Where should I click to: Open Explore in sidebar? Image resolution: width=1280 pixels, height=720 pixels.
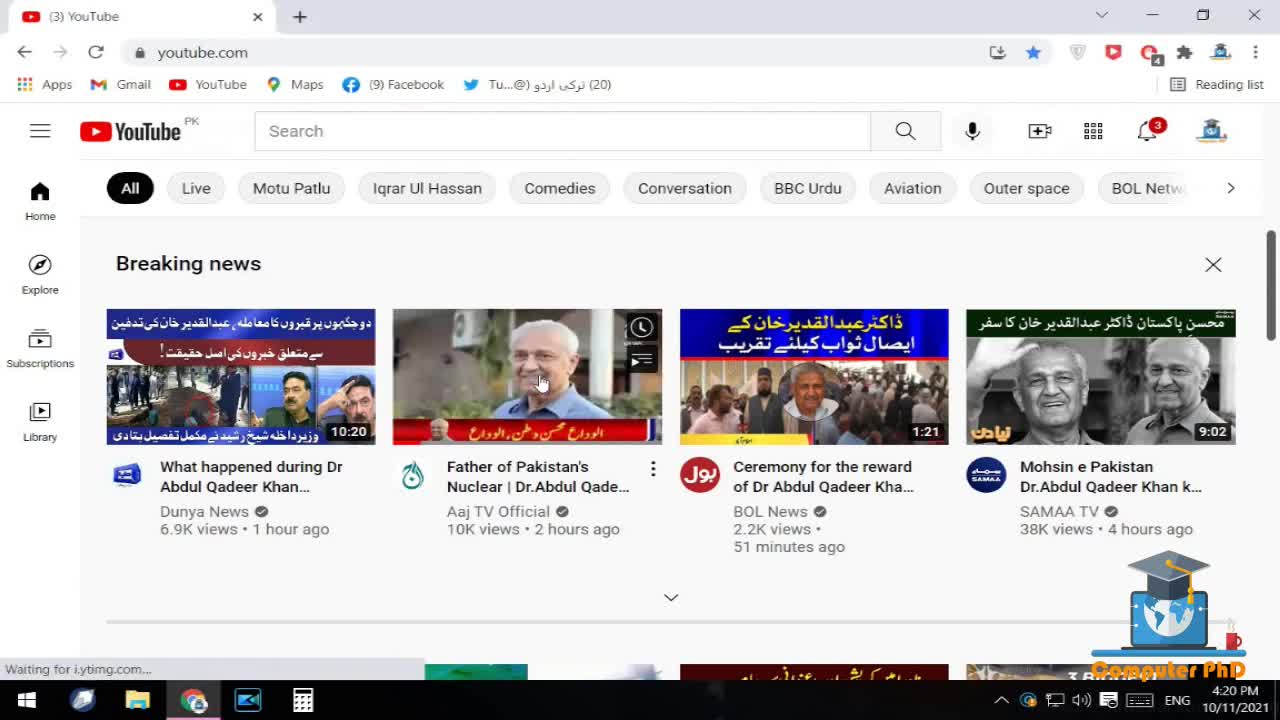(x=40, y=274)
